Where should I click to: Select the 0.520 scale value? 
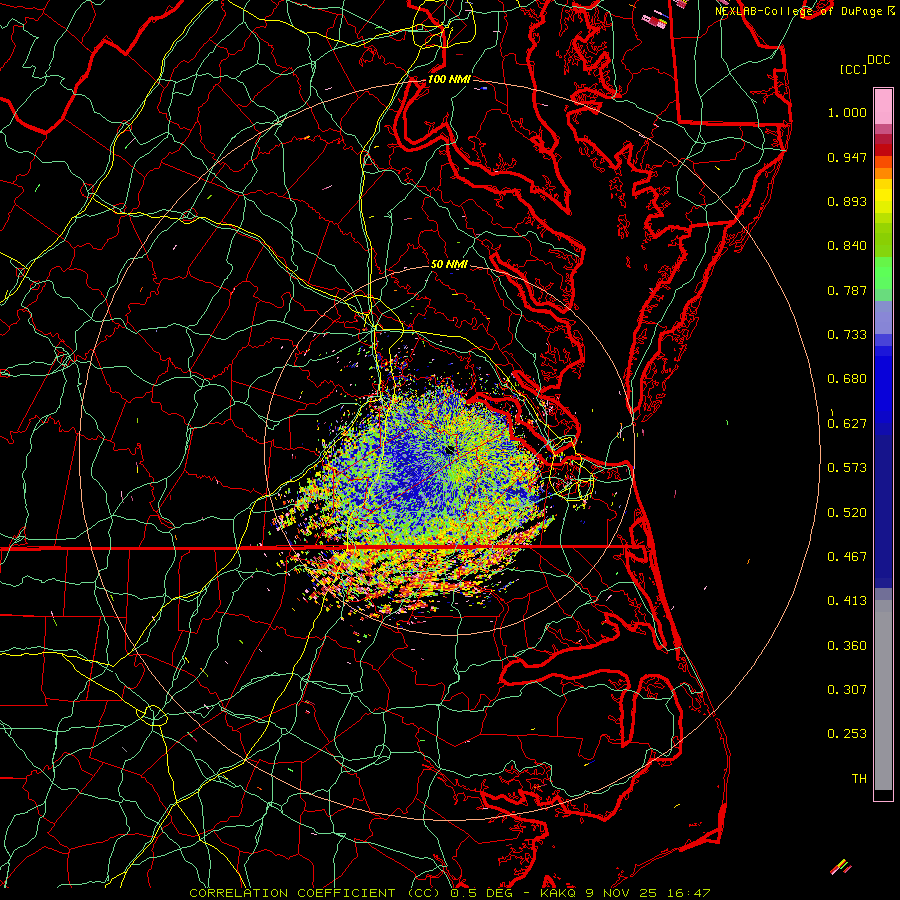click(x=847, y=513)
